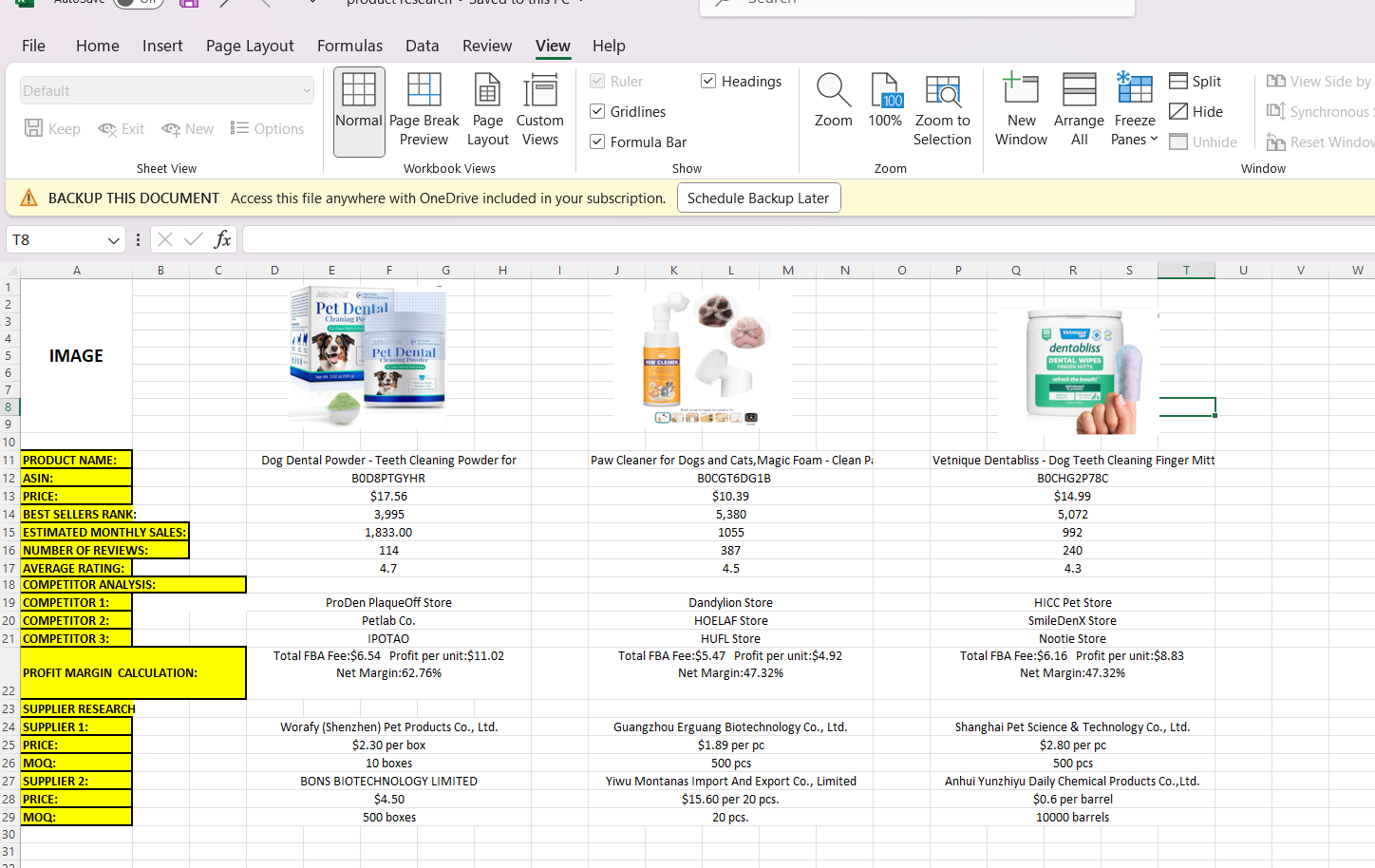Select the PROFIT MARGIN CALCULATION: cell

133,673
